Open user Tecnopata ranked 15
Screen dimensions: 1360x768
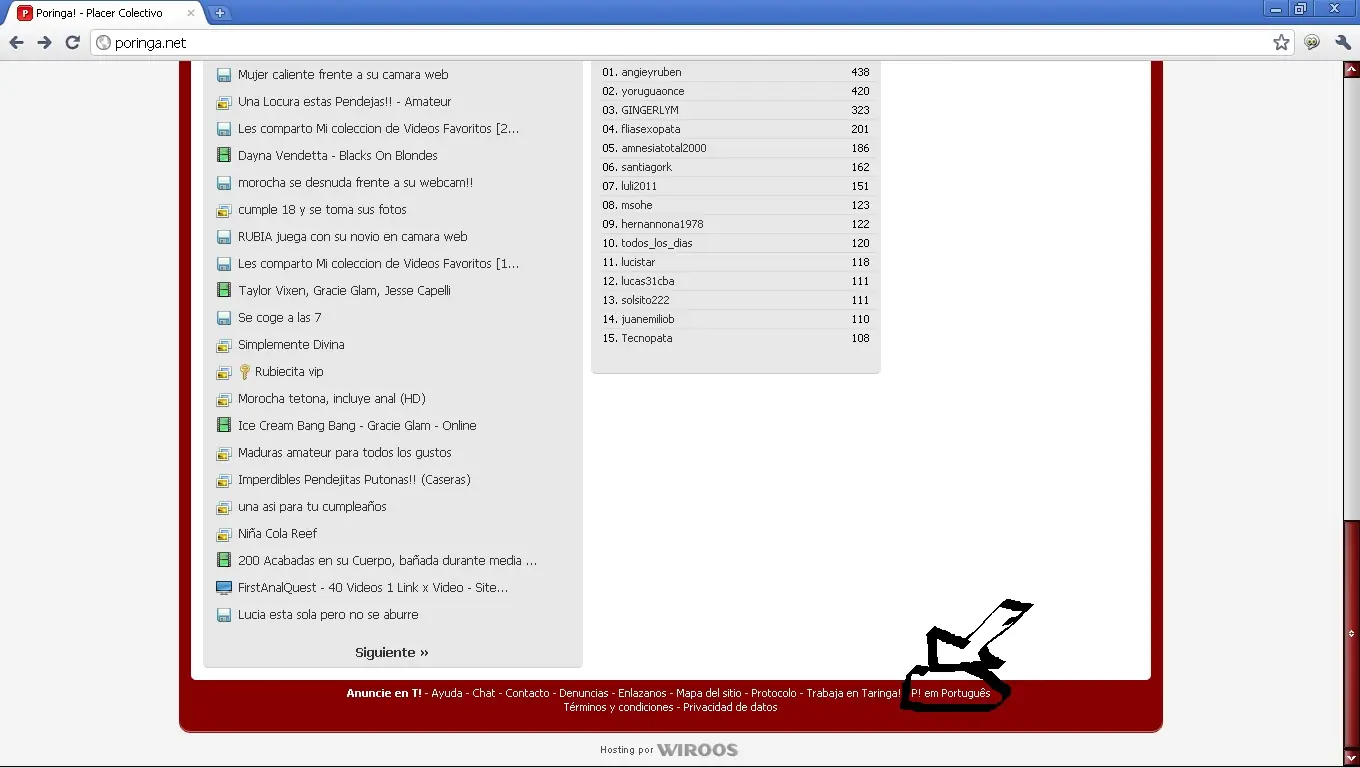(647, 338)
